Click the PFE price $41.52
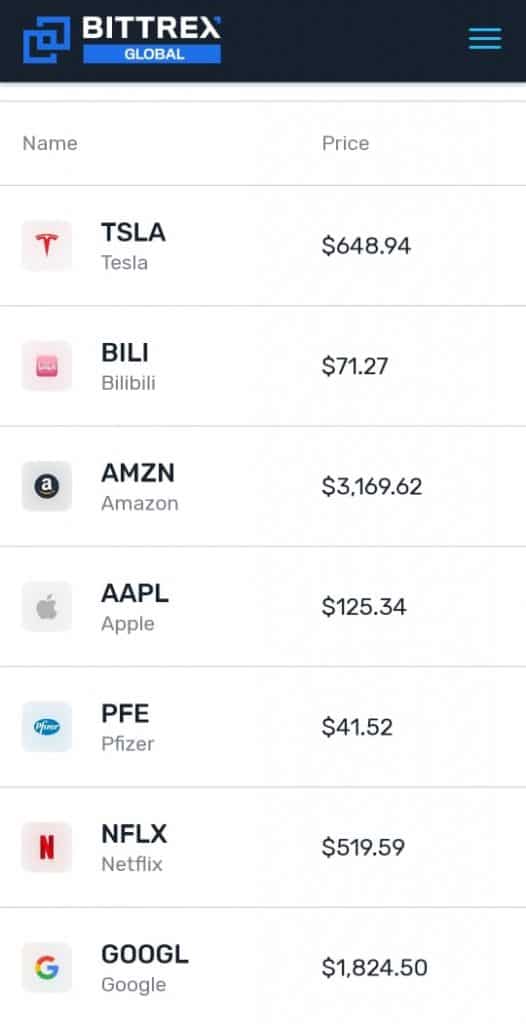This screenshot has height=1024, width=526. [357, 727]
